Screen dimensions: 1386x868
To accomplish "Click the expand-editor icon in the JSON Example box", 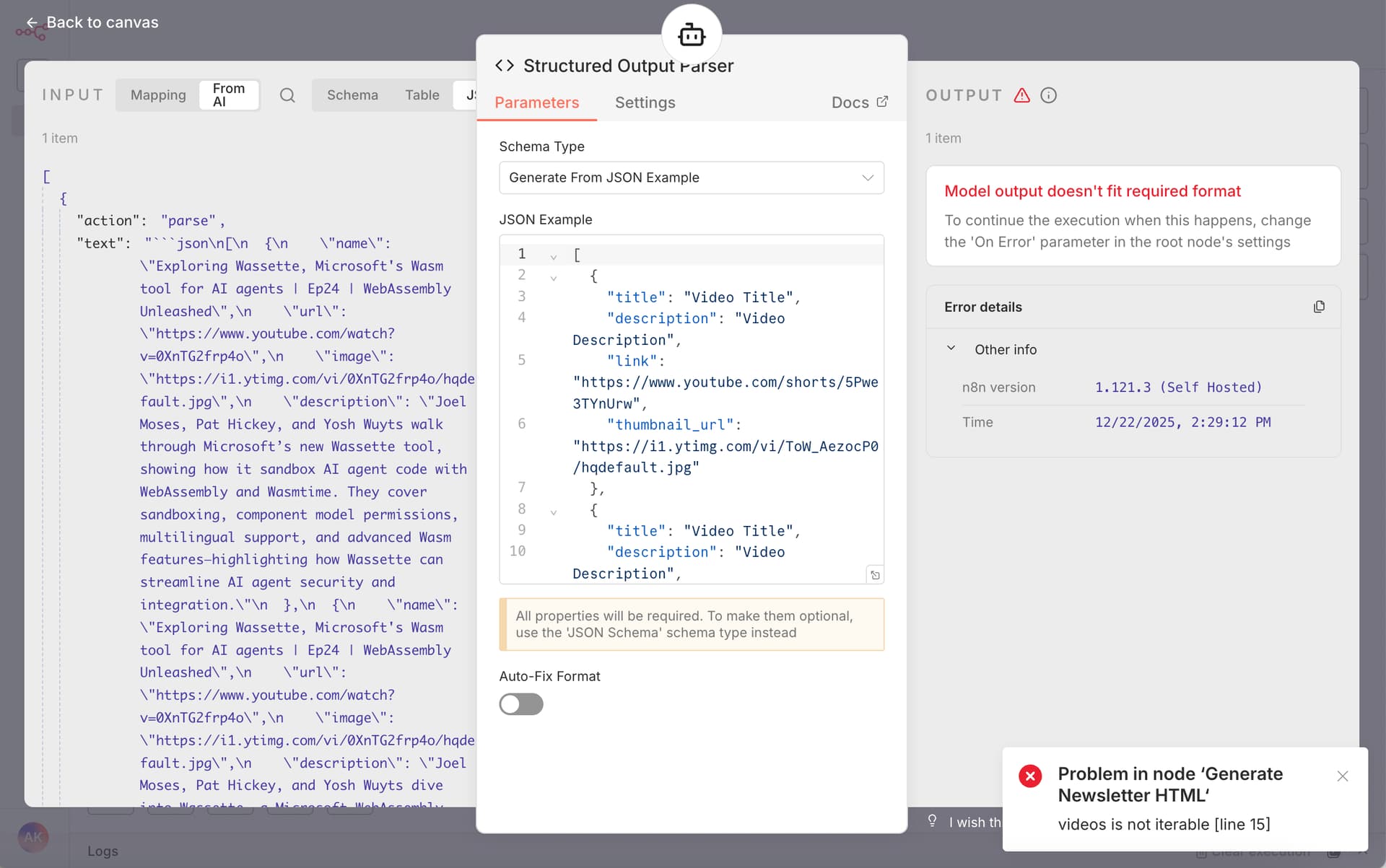I will (x=875, y=575).
